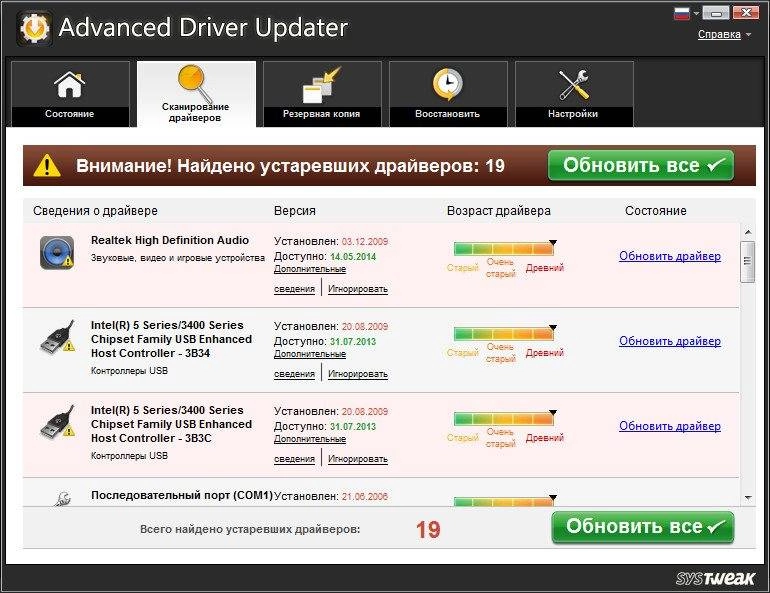
Task: Click scroll up arrow of driver list
Action: pos(747,232)
